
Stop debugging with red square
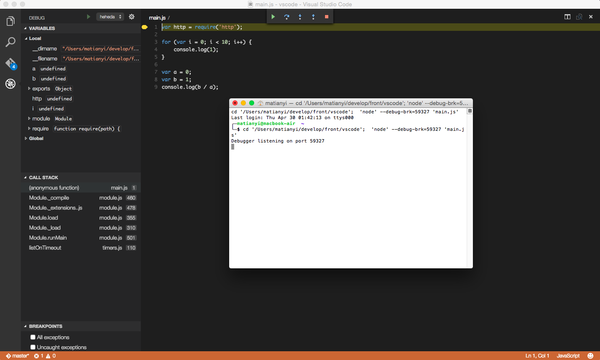326,17
